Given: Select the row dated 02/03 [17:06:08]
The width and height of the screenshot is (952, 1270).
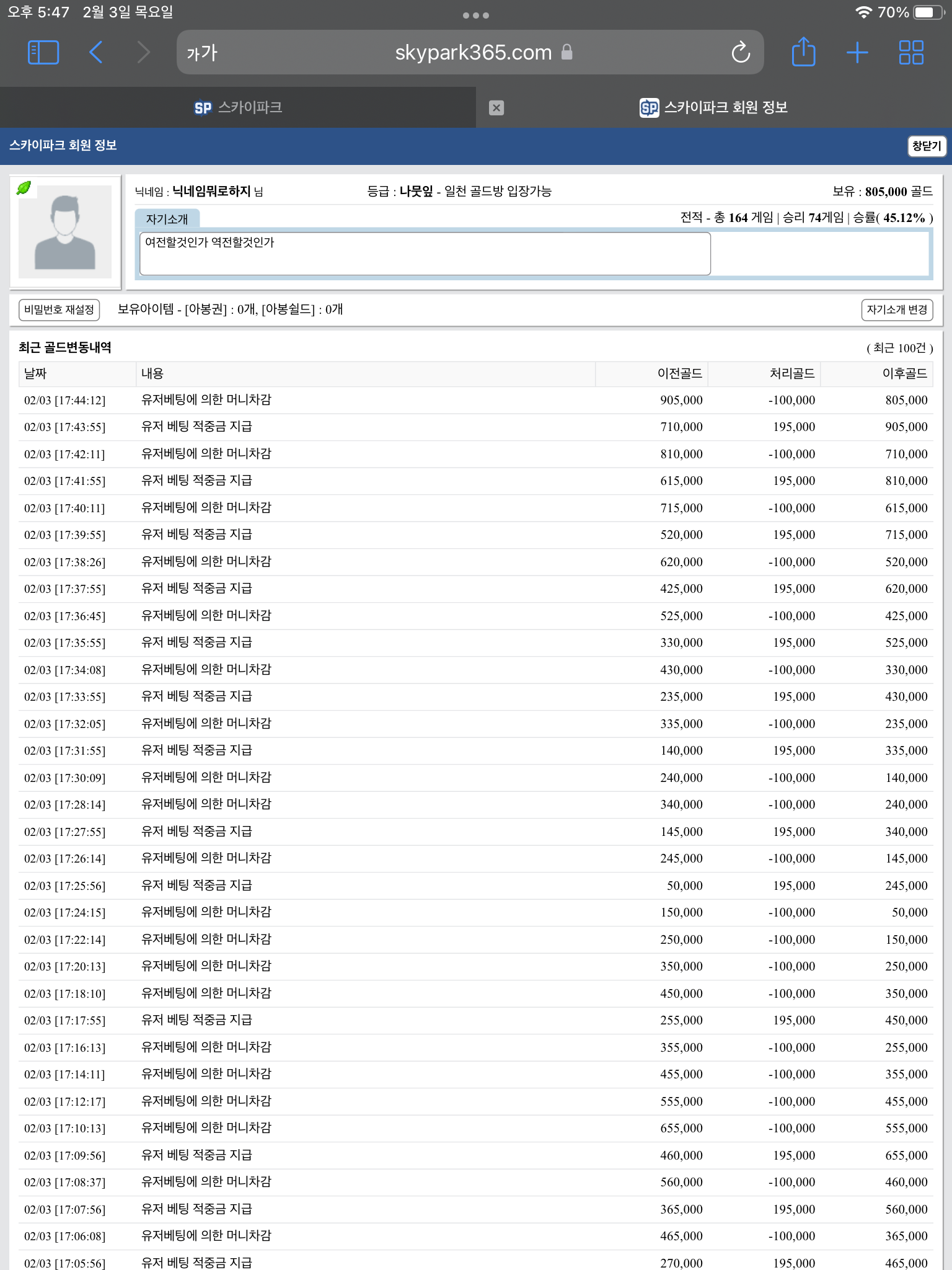Looking at the screenshot, I should (476, 1236).
